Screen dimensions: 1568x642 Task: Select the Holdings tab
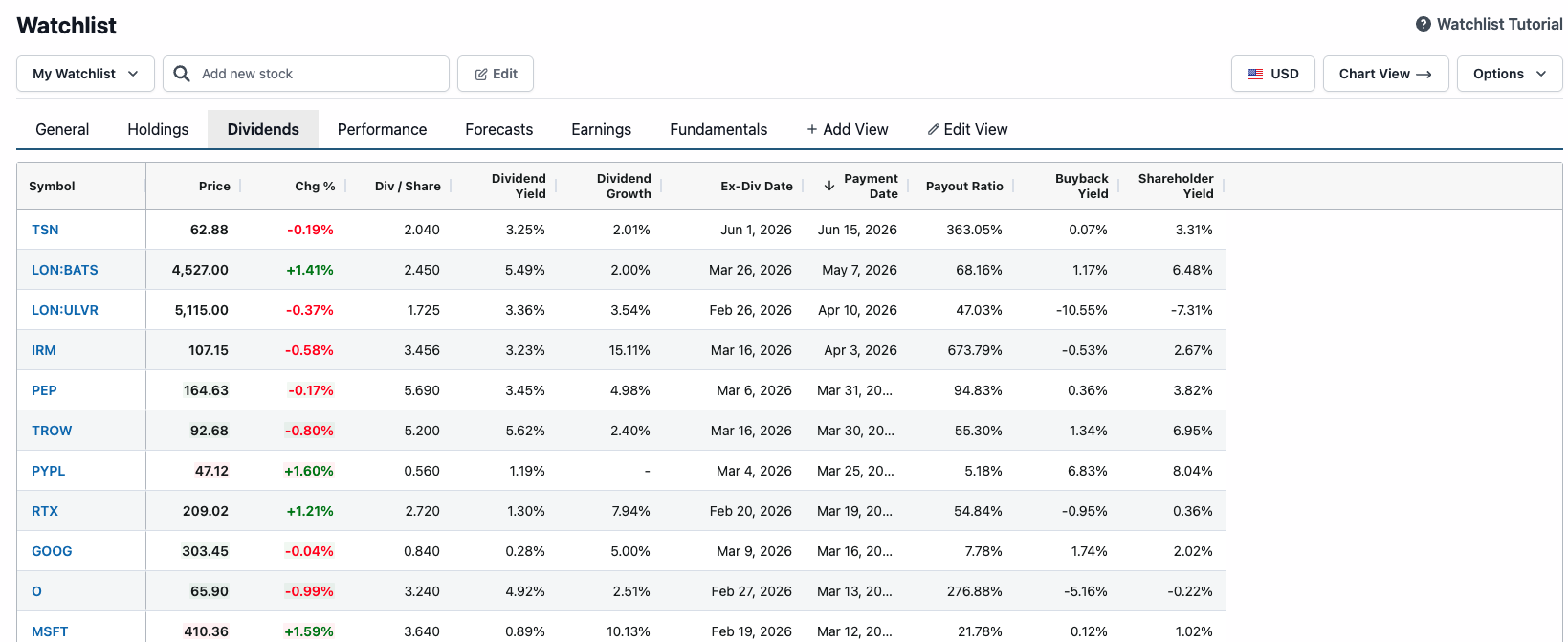pos(158,129)
